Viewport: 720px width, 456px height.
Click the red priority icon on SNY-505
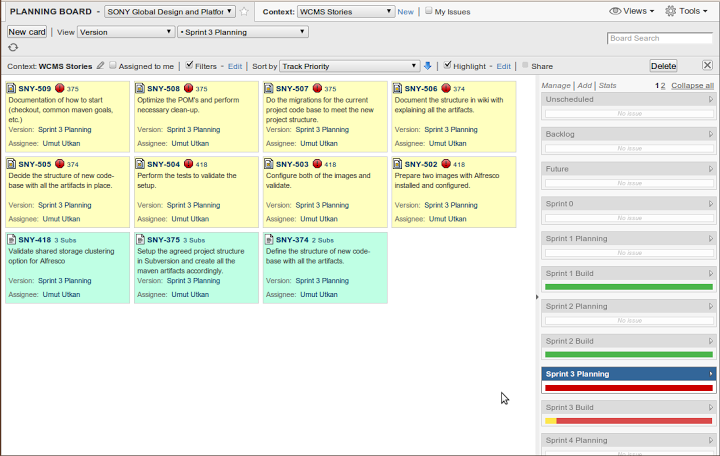[59, 164]
